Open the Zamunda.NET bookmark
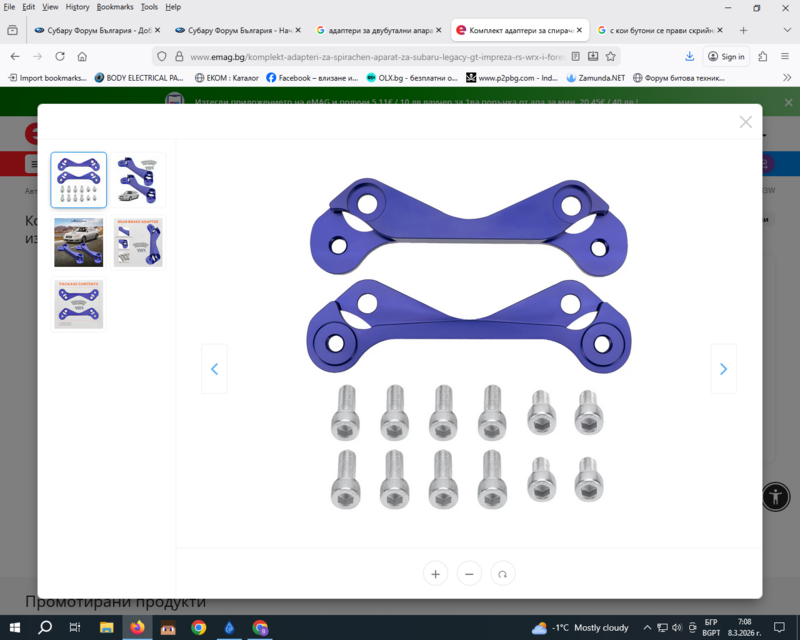The width and height of the screenshot is (800, 640). point(595,78)
